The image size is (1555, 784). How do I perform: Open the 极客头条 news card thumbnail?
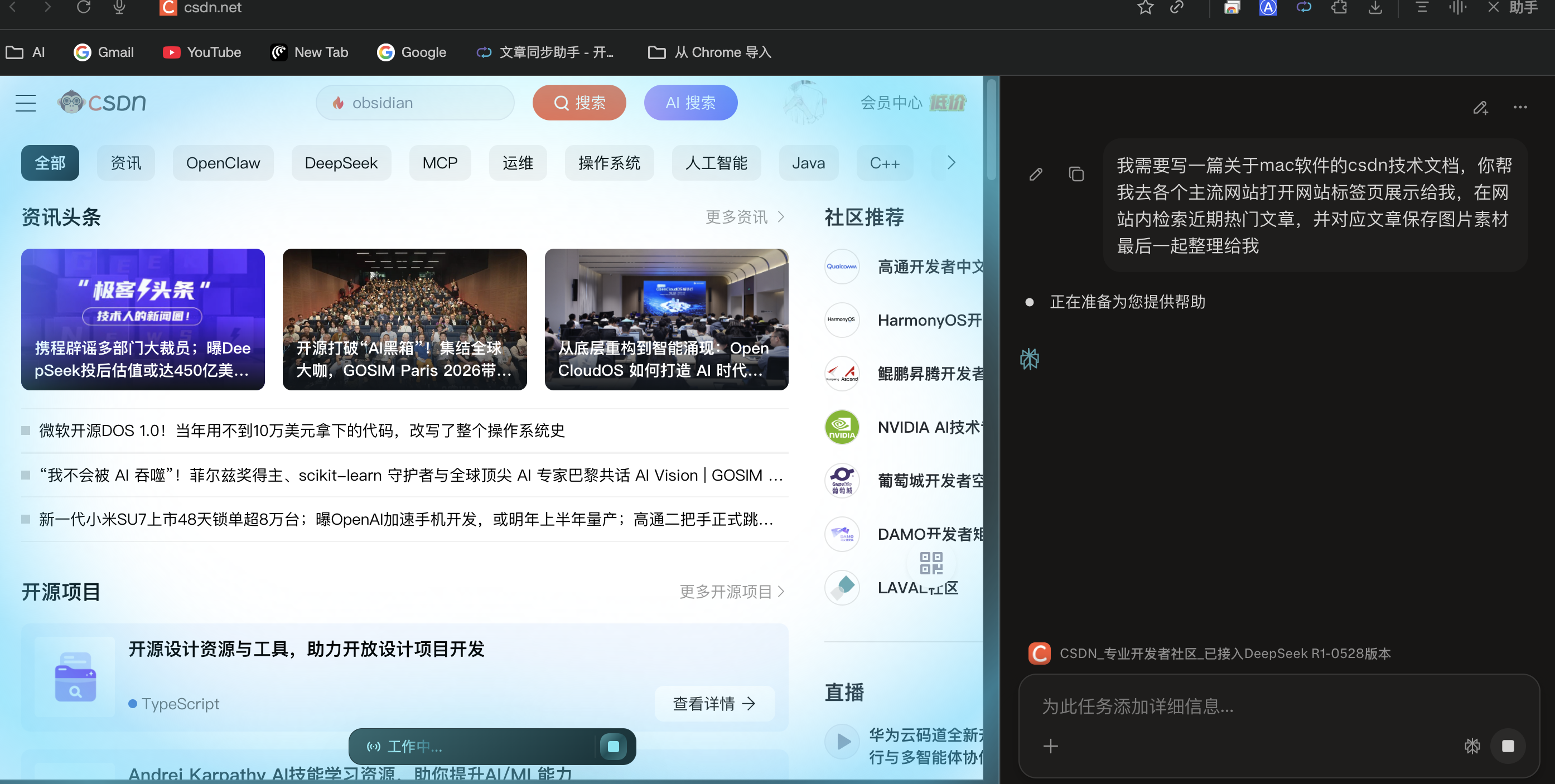click(143, 320)
